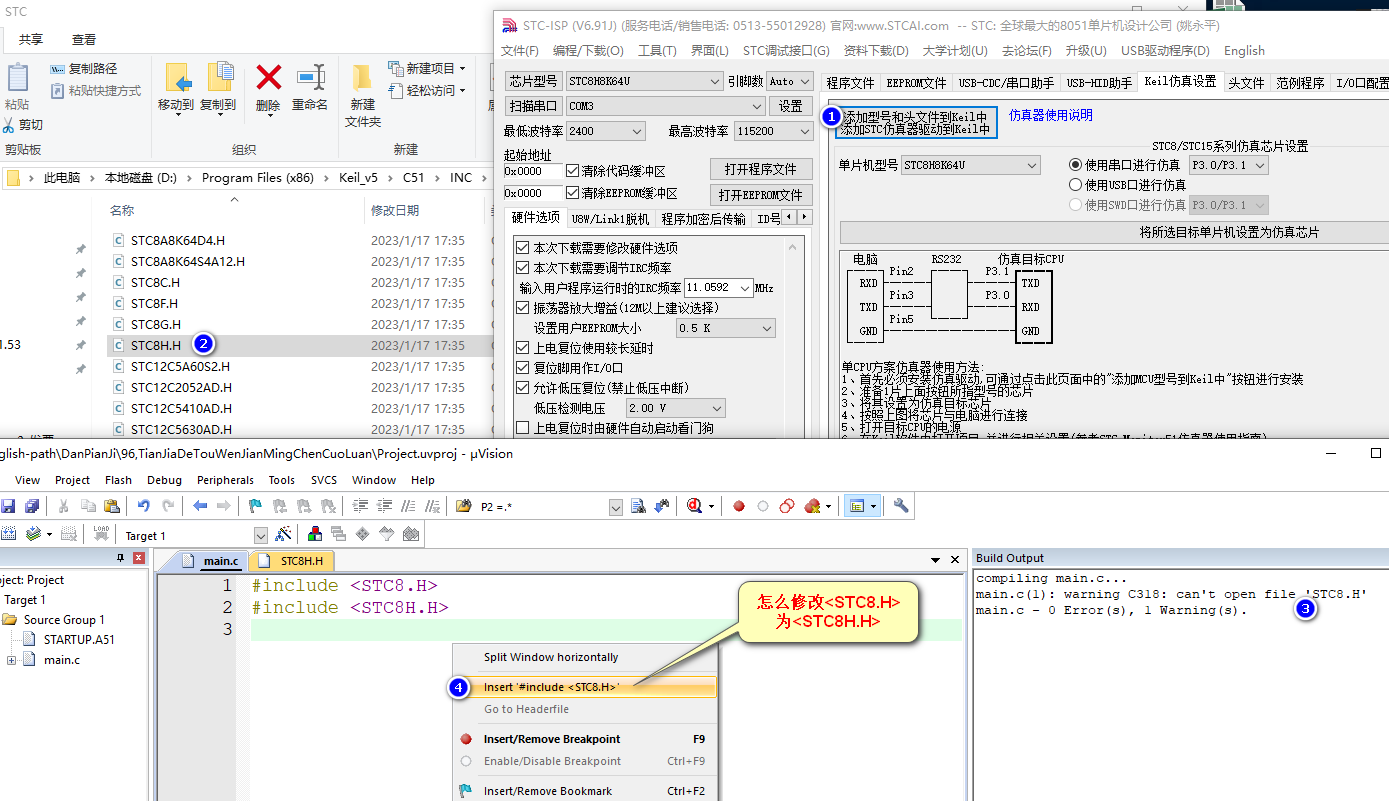The height and width of the screenshot is (801, 1389).
Task: Click 设置 button beside COM3
Action: (790, 106)
